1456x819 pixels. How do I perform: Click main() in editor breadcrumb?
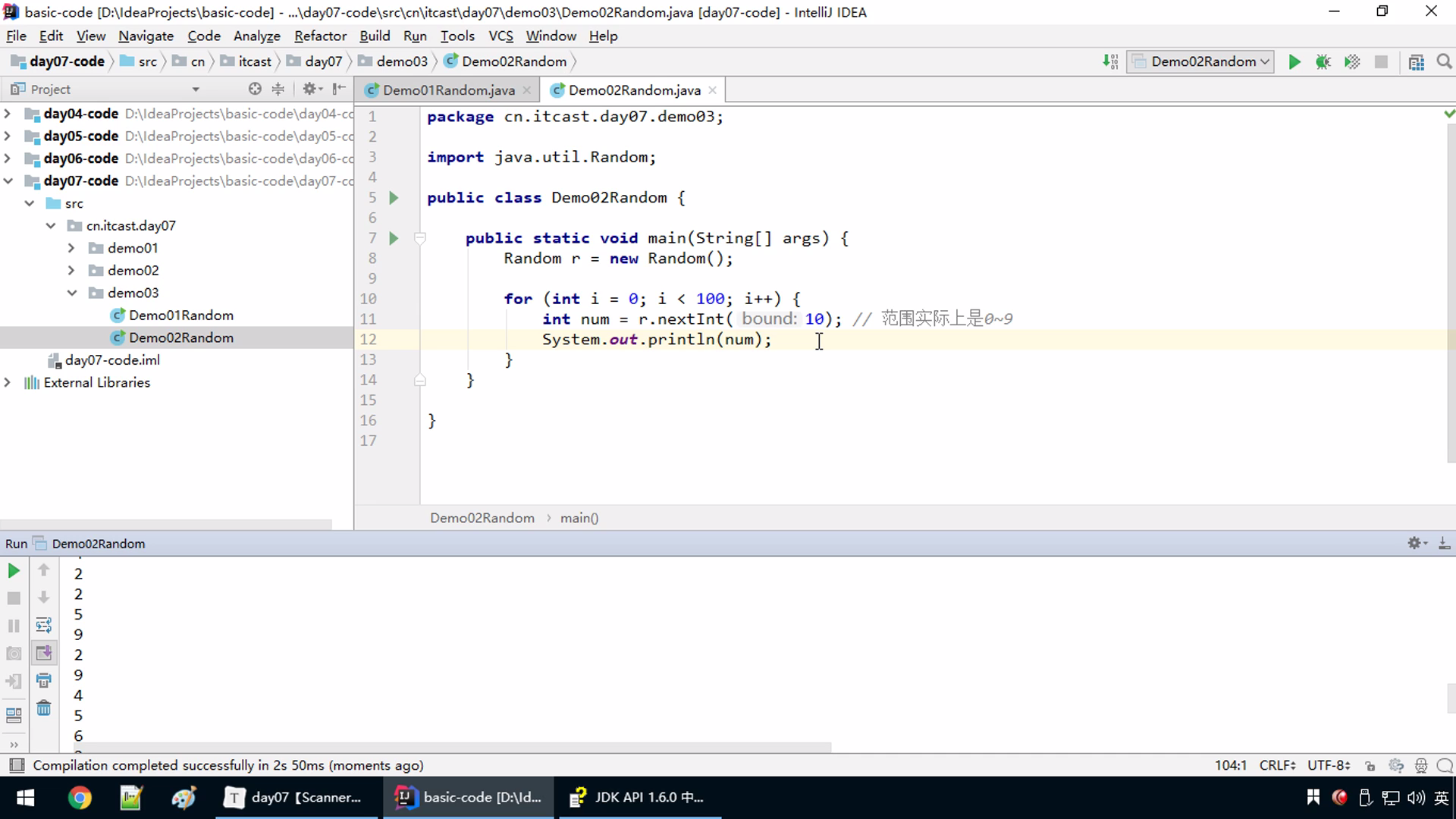579,518
